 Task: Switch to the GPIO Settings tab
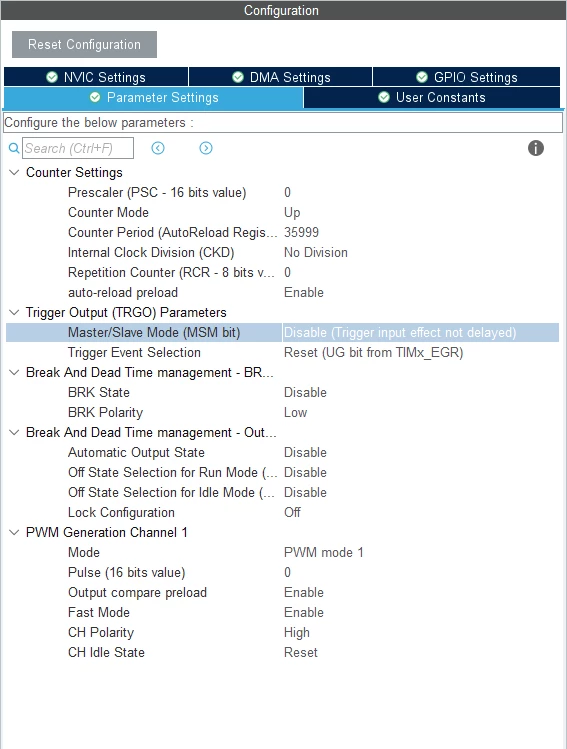pos(467,77)
